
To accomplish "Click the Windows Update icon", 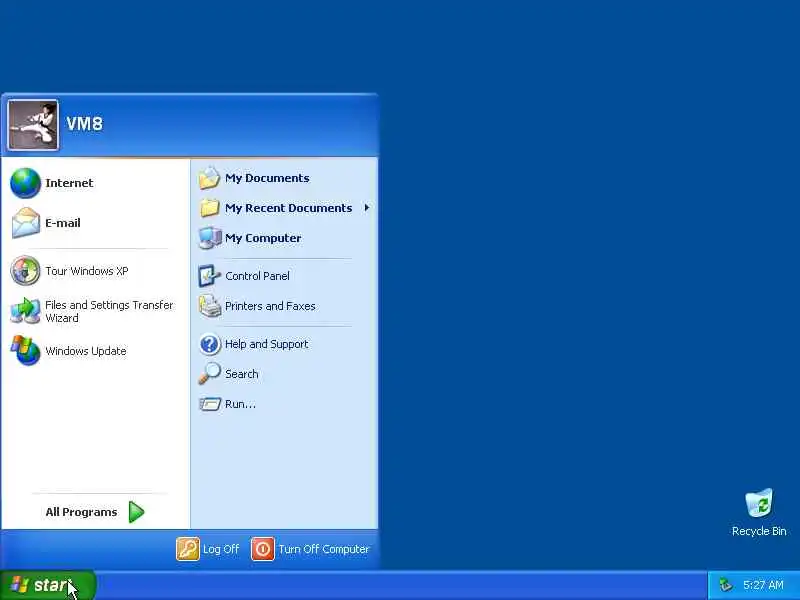I will point(25,351).
